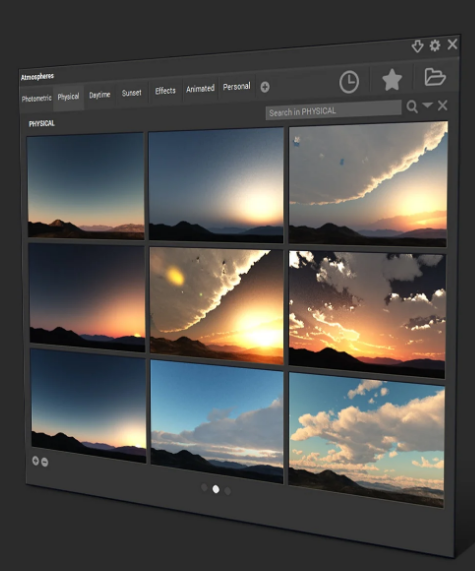Click the magnifier search icon
475x571 pixels.
[412, 107]
